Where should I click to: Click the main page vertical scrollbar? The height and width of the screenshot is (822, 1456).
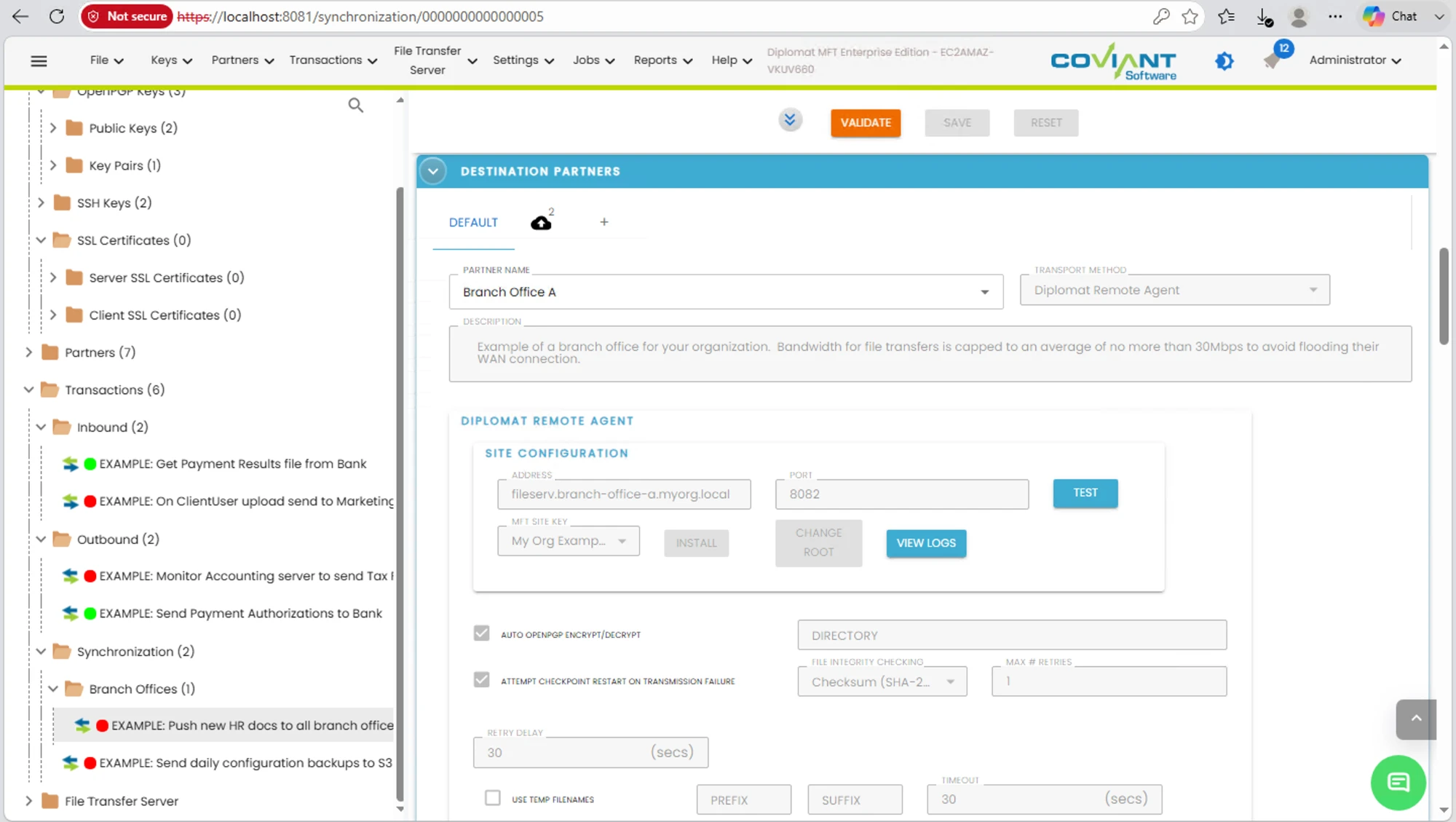click(x=1444, y=296)
